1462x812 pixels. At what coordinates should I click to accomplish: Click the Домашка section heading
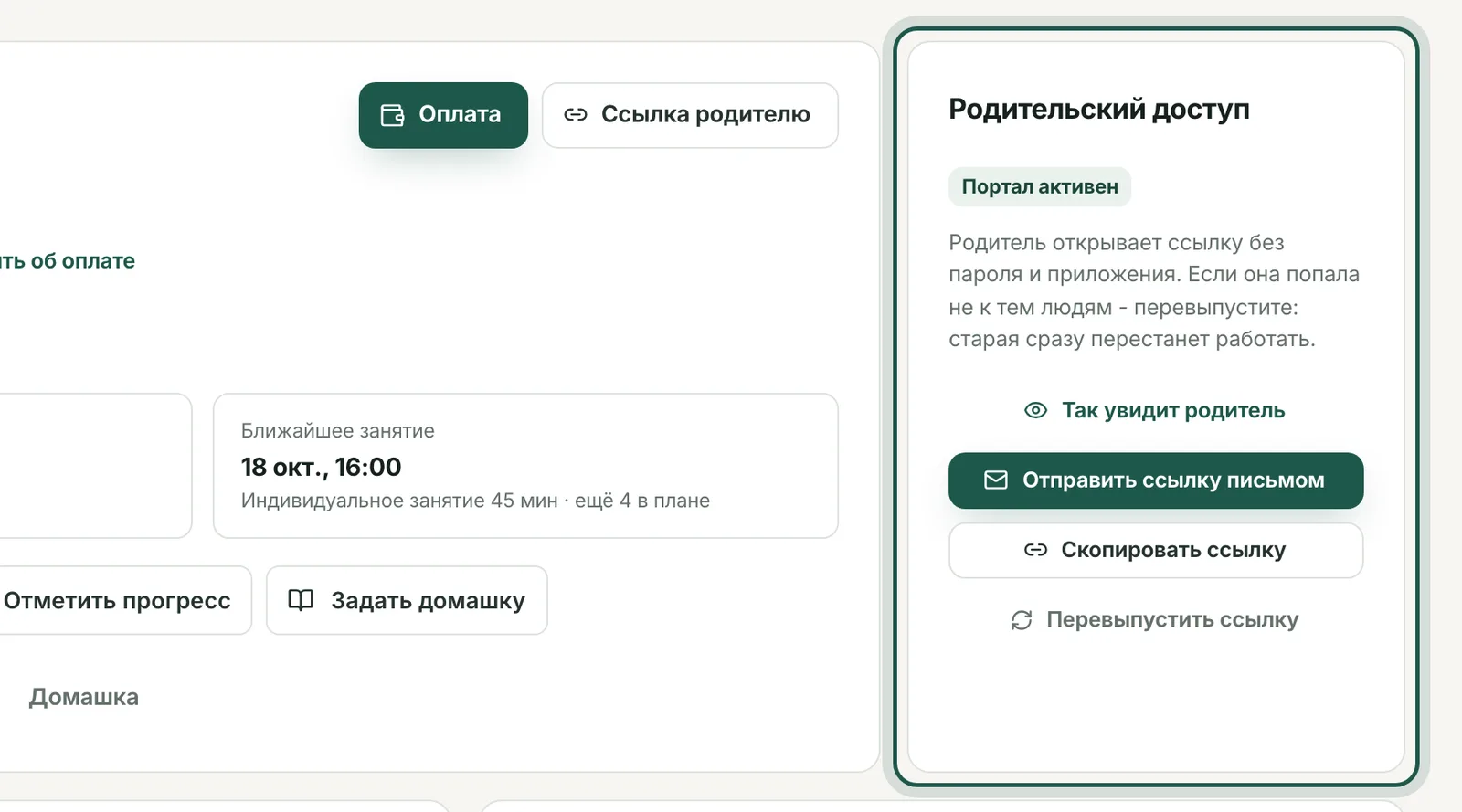[84, 697]
